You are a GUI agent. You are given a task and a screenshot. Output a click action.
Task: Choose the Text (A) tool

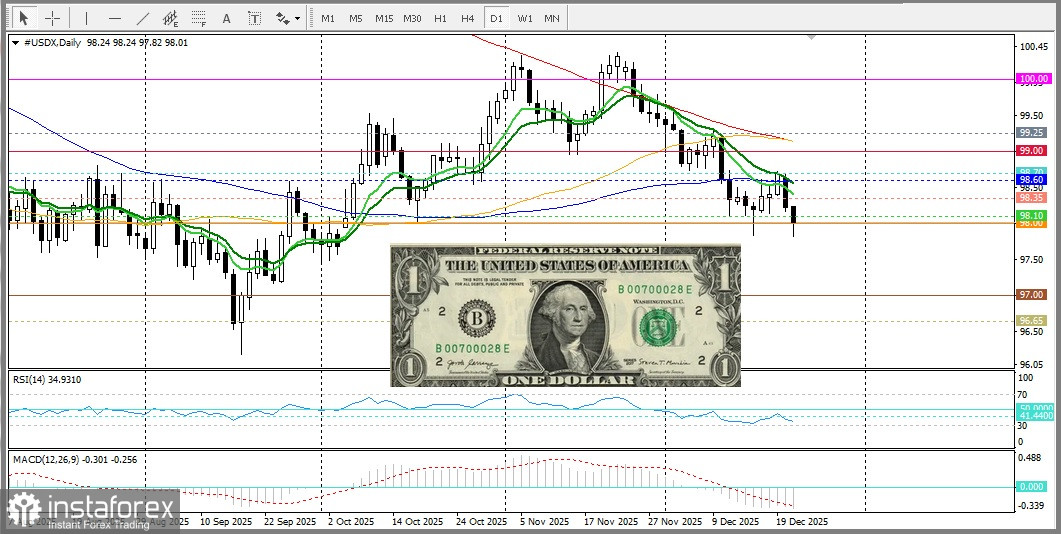(x=226, y=18)
